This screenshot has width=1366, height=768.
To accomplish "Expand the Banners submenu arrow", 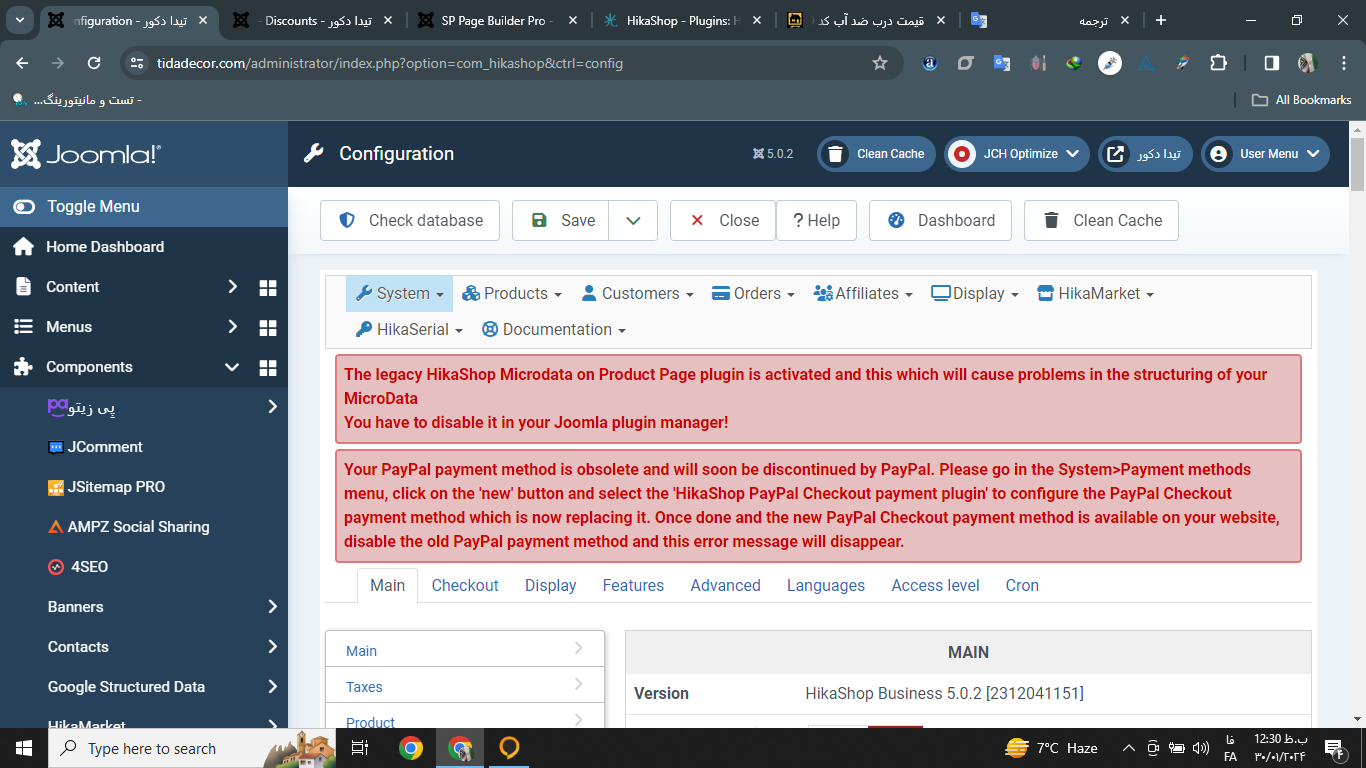I will pyautogui.click(x=272, y=607).
